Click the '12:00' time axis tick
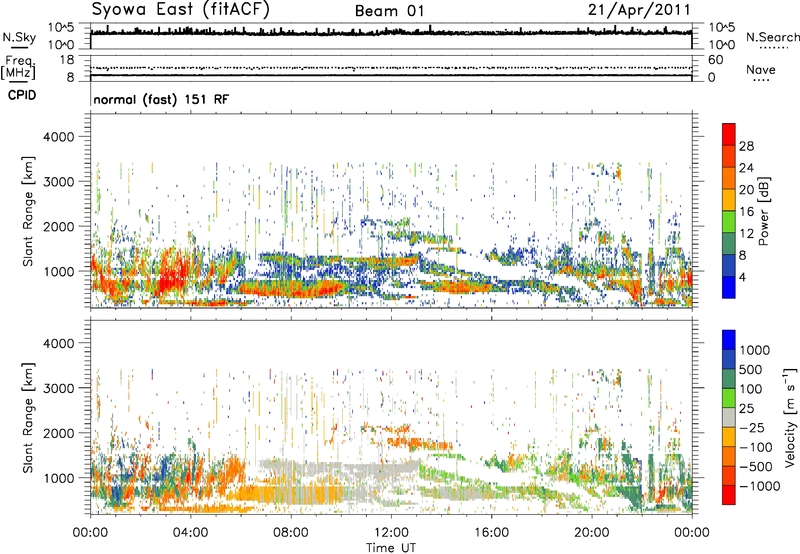Viewport: 800px width, 554px height. [x=391, y=533]
